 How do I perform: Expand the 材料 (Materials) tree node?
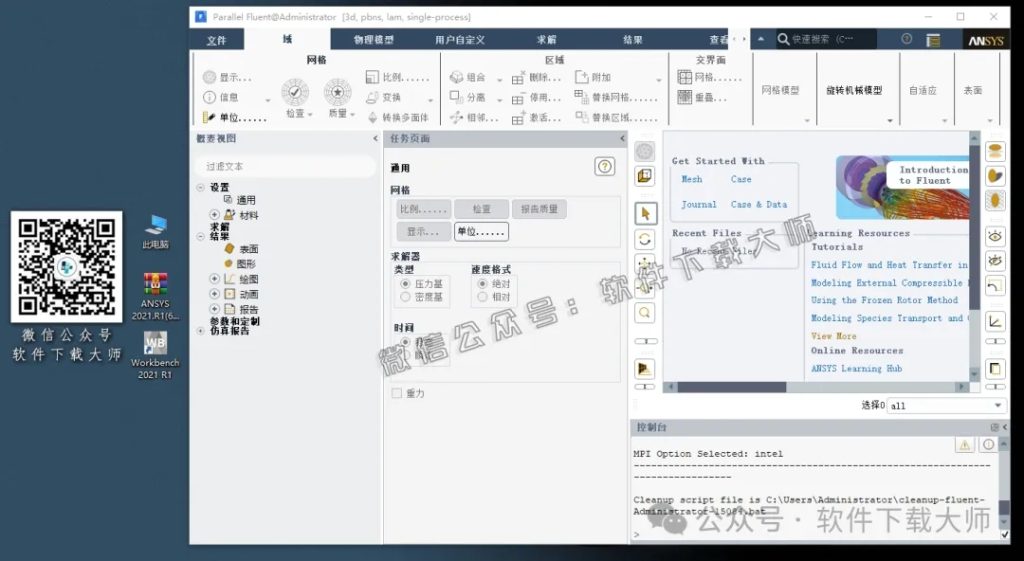214,215
